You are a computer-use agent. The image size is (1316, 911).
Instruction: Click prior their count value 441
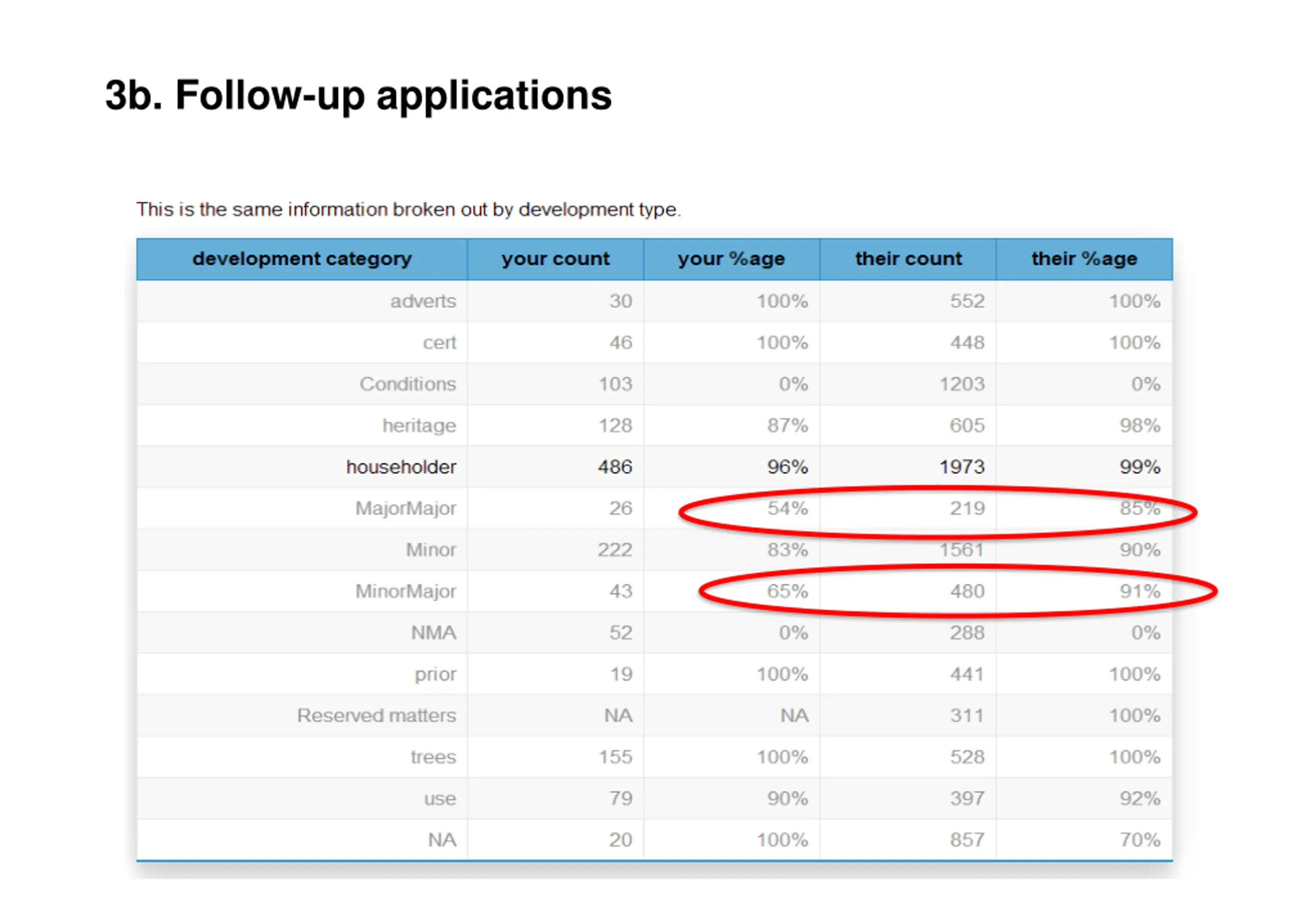(967, 674)
